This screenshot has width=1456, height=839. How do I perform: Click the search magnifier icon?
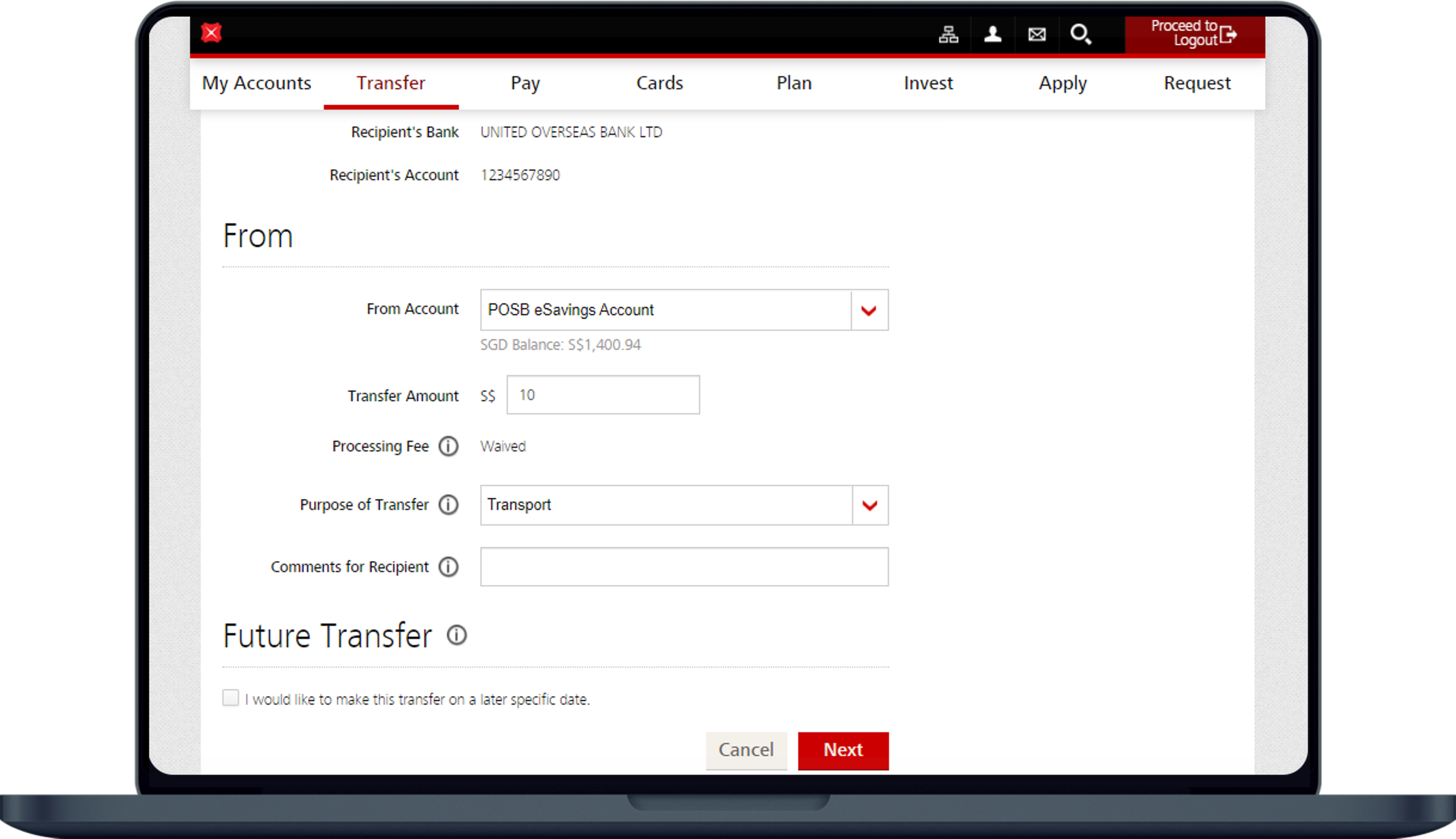(x=1080, y=35)
